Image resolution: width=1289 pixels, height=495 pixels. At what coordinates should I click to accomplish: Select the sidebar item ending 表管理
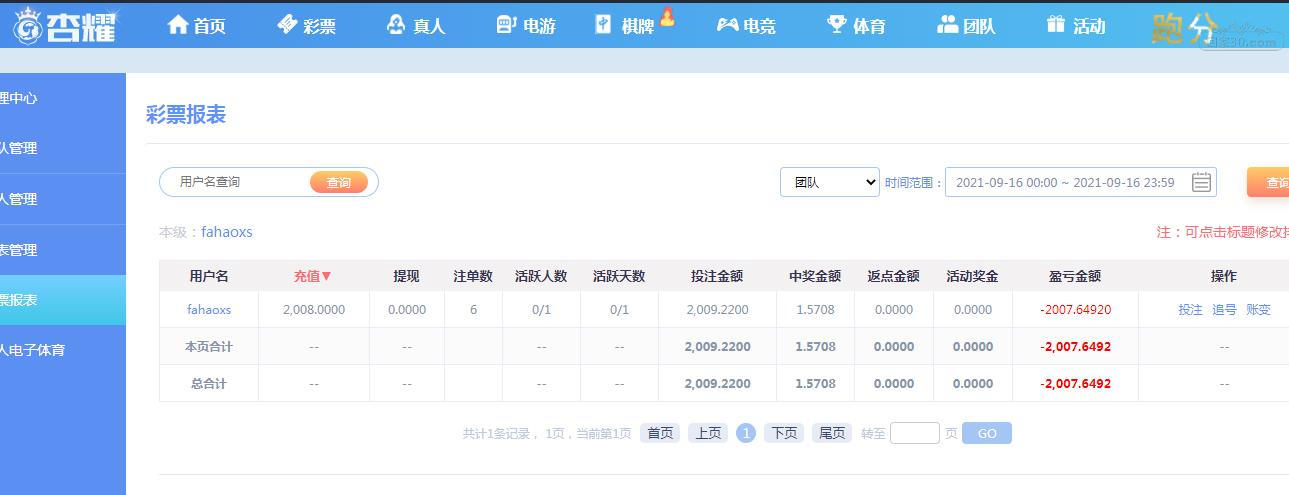(x=63, y=250)
